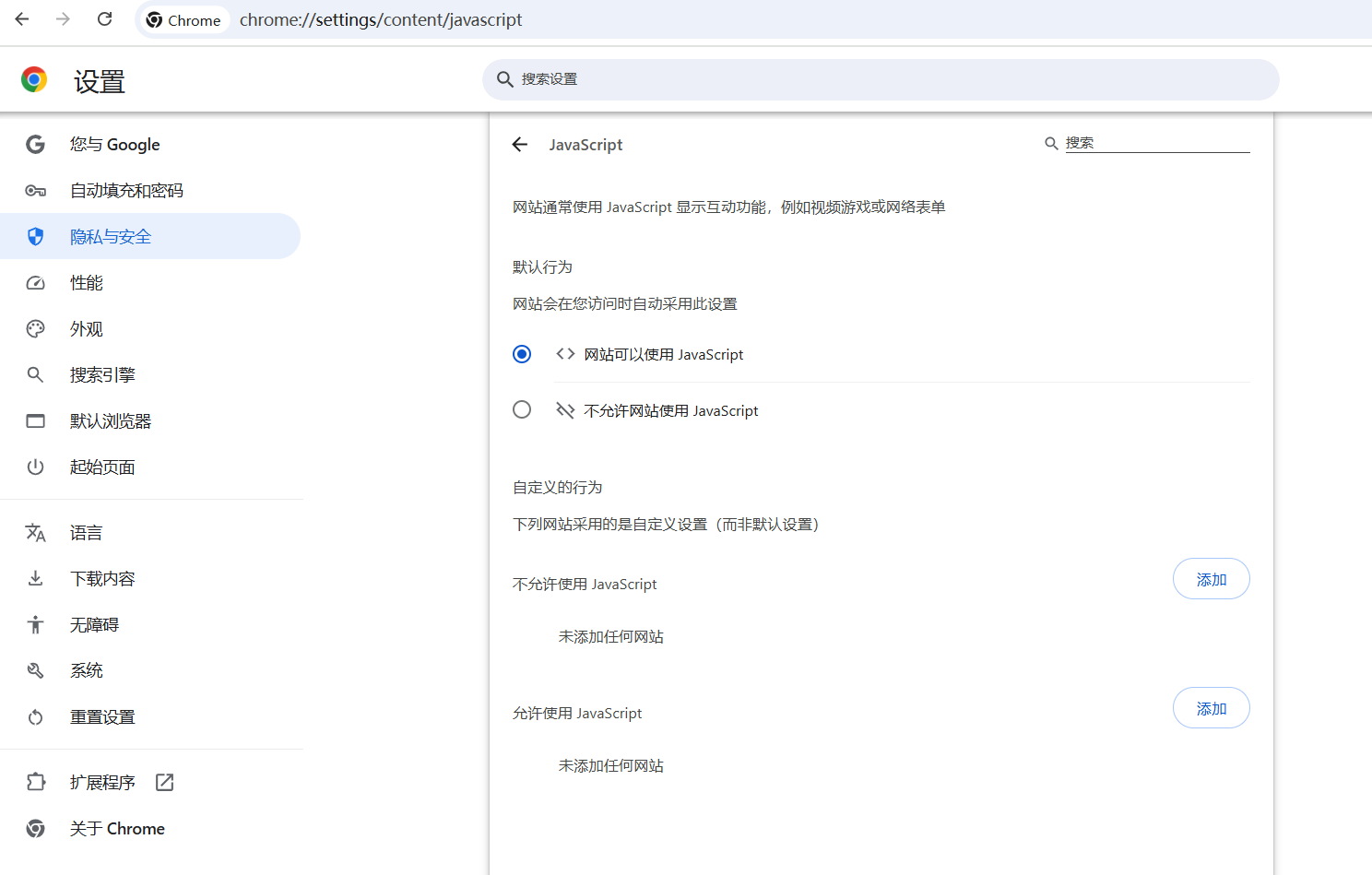Select 网站可以使用 JavaScript radio button

522,353
